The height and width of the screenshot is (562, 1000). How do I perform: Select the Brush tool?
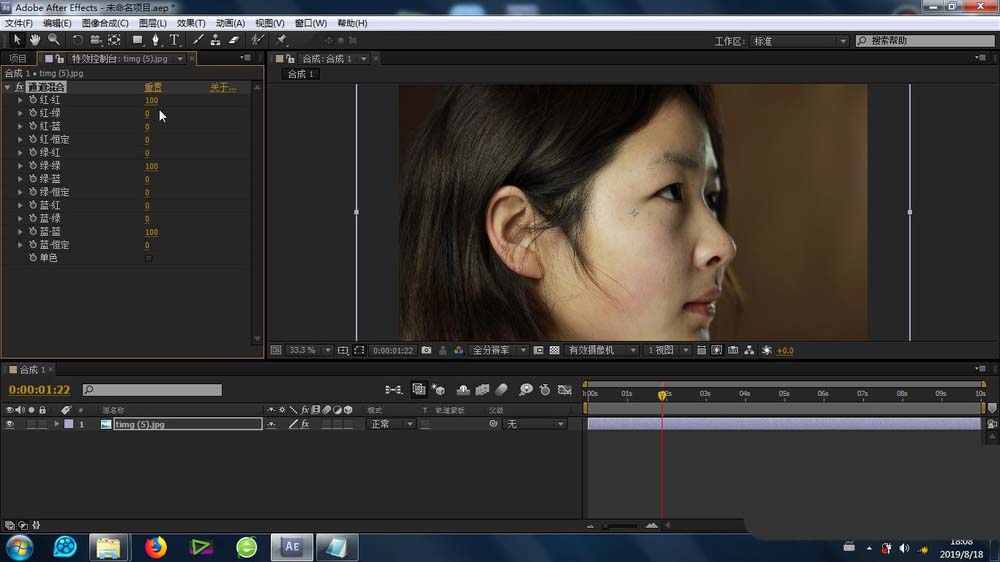pyautogui.click(x=198, y=40)
